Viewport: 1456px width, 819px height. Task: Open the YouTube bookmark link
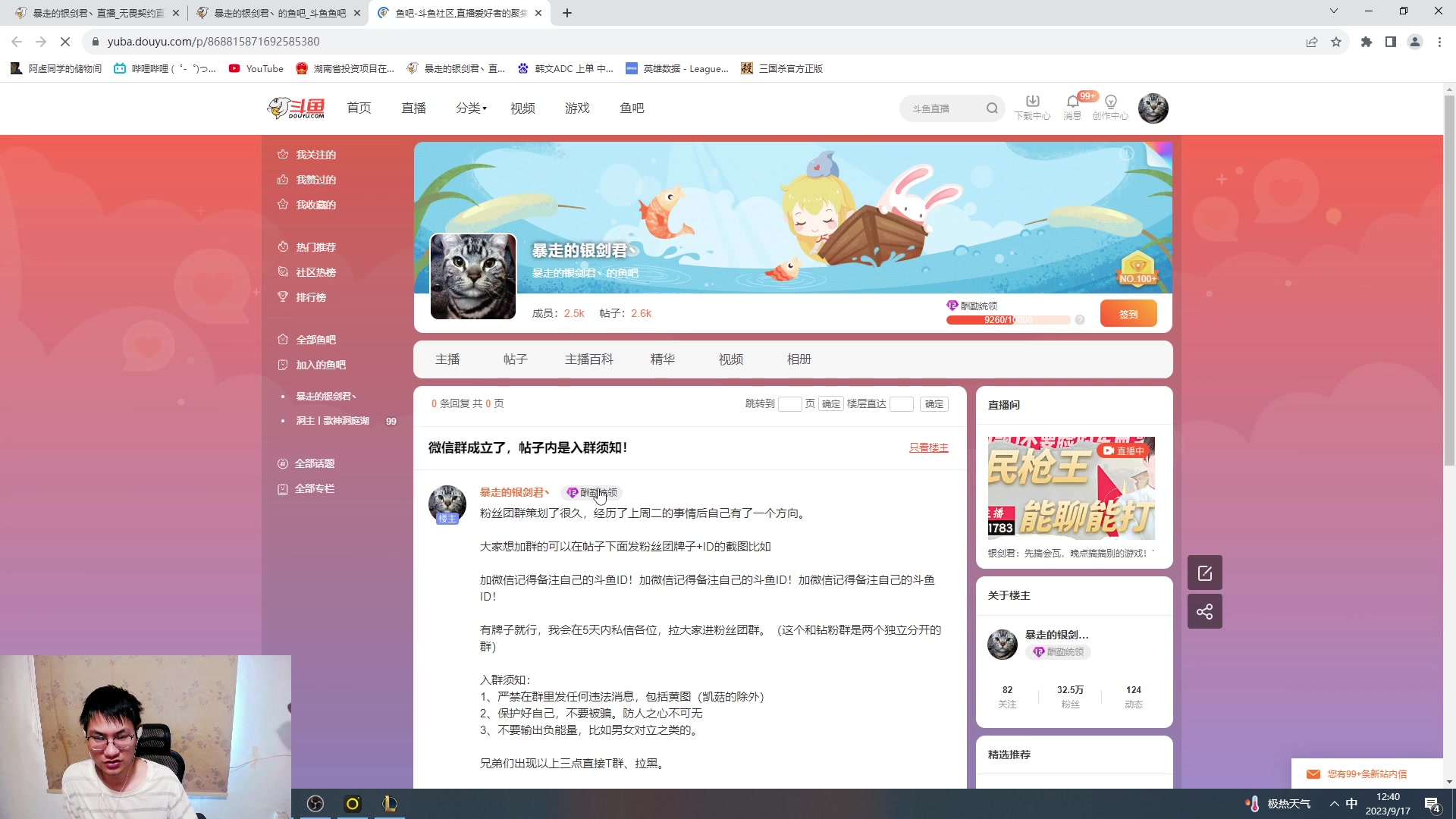coord(256,68)
